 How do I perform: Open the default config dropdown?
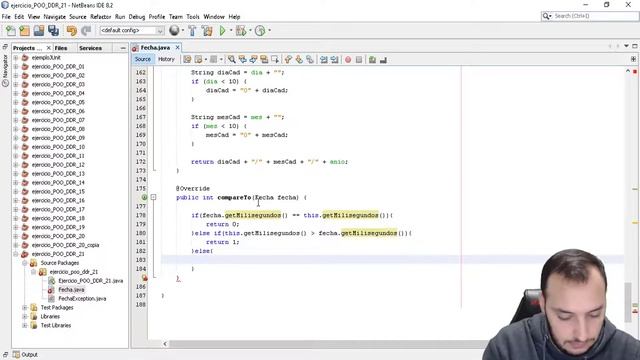[132, 31]
